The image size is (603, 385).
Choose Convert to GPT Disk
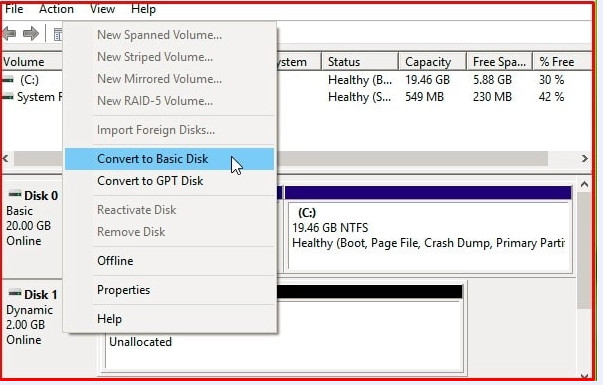tap(169, 181)
